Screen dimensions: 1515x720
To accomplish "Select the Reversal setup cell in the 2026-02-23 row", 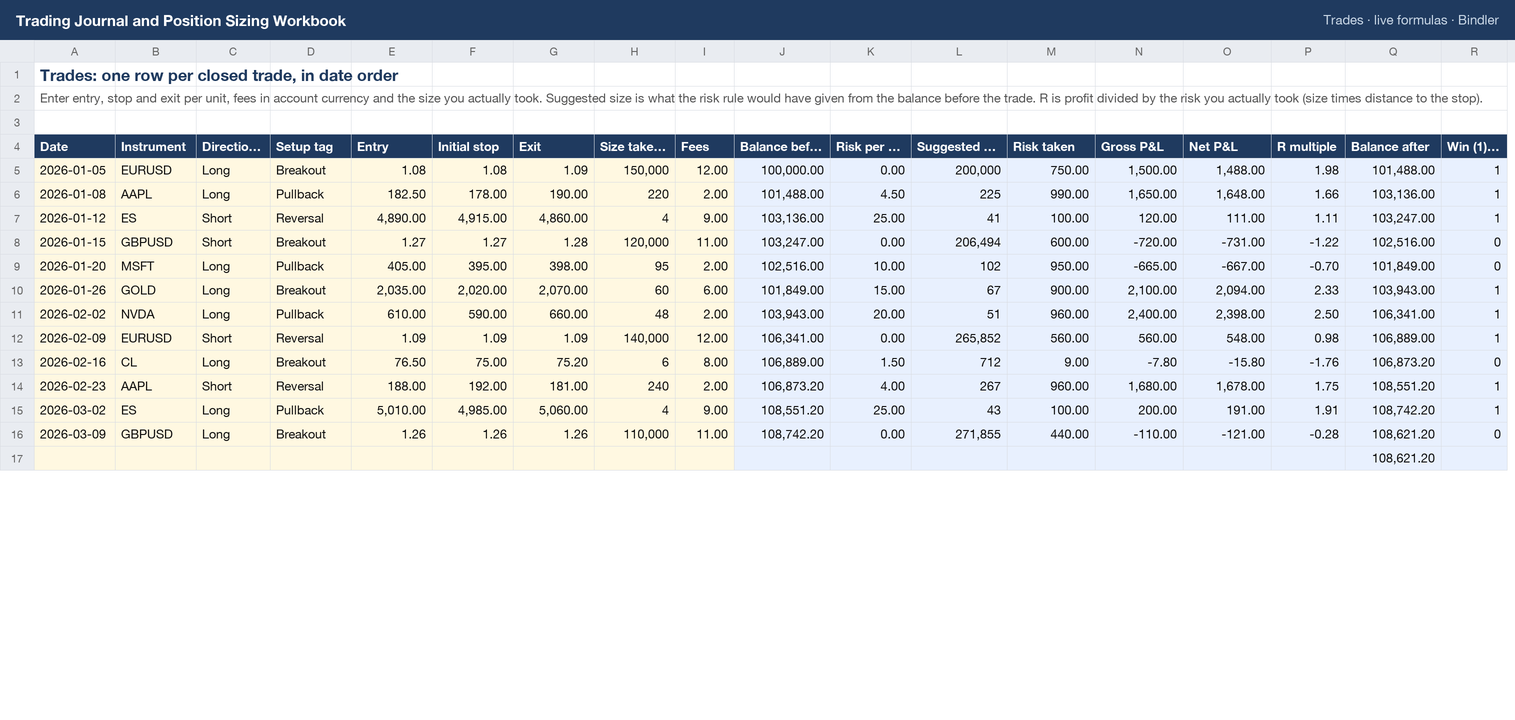I will click(310, 386).
